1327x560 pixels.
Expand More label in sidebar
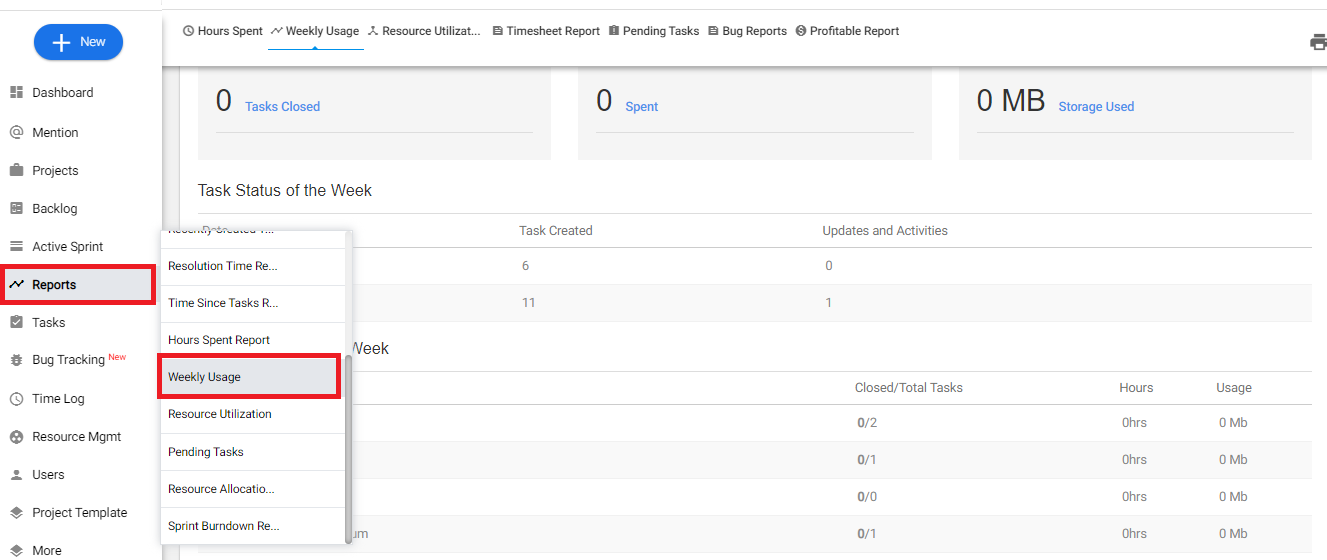[46, 550]
